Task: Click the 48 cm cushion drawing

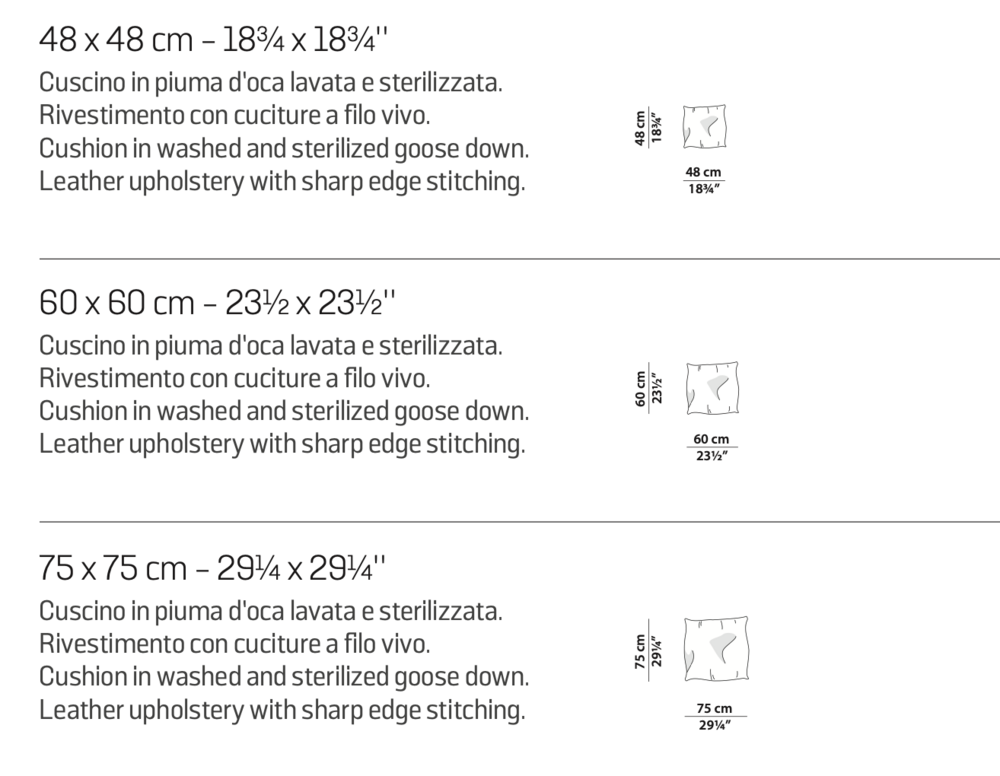Action: click(x=705, y=127)
